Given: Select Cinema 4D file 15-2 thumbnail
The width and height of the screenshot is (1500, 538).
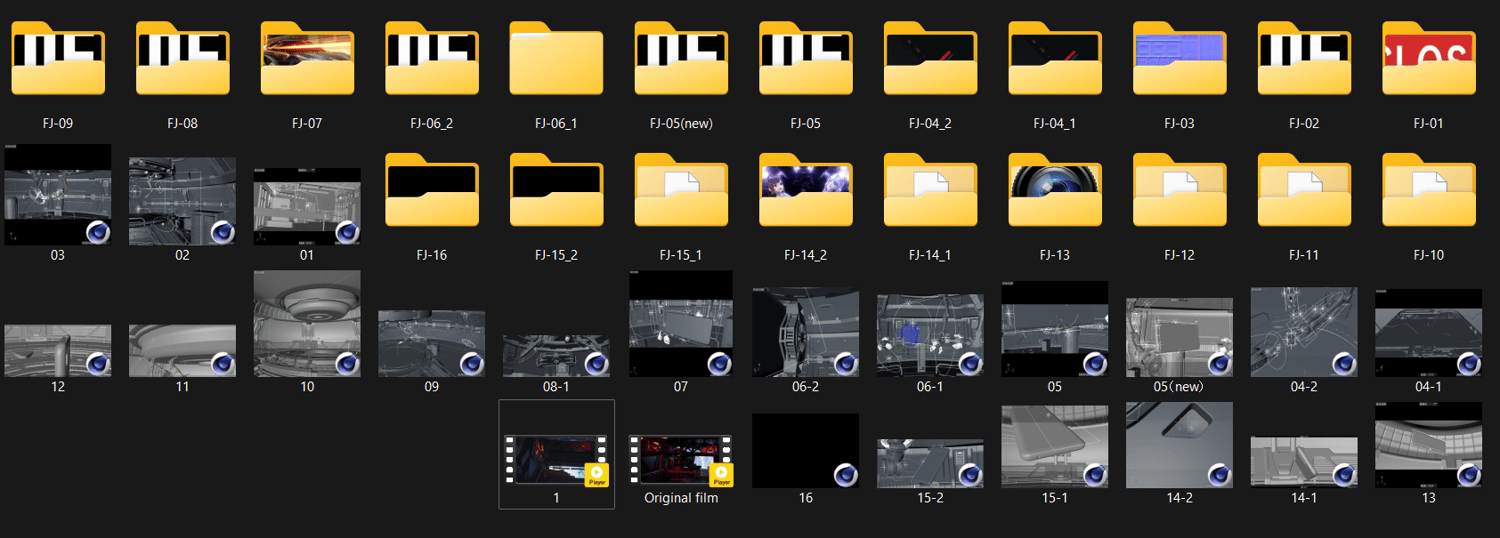Looking at the screenshot, I should (930, 463).
